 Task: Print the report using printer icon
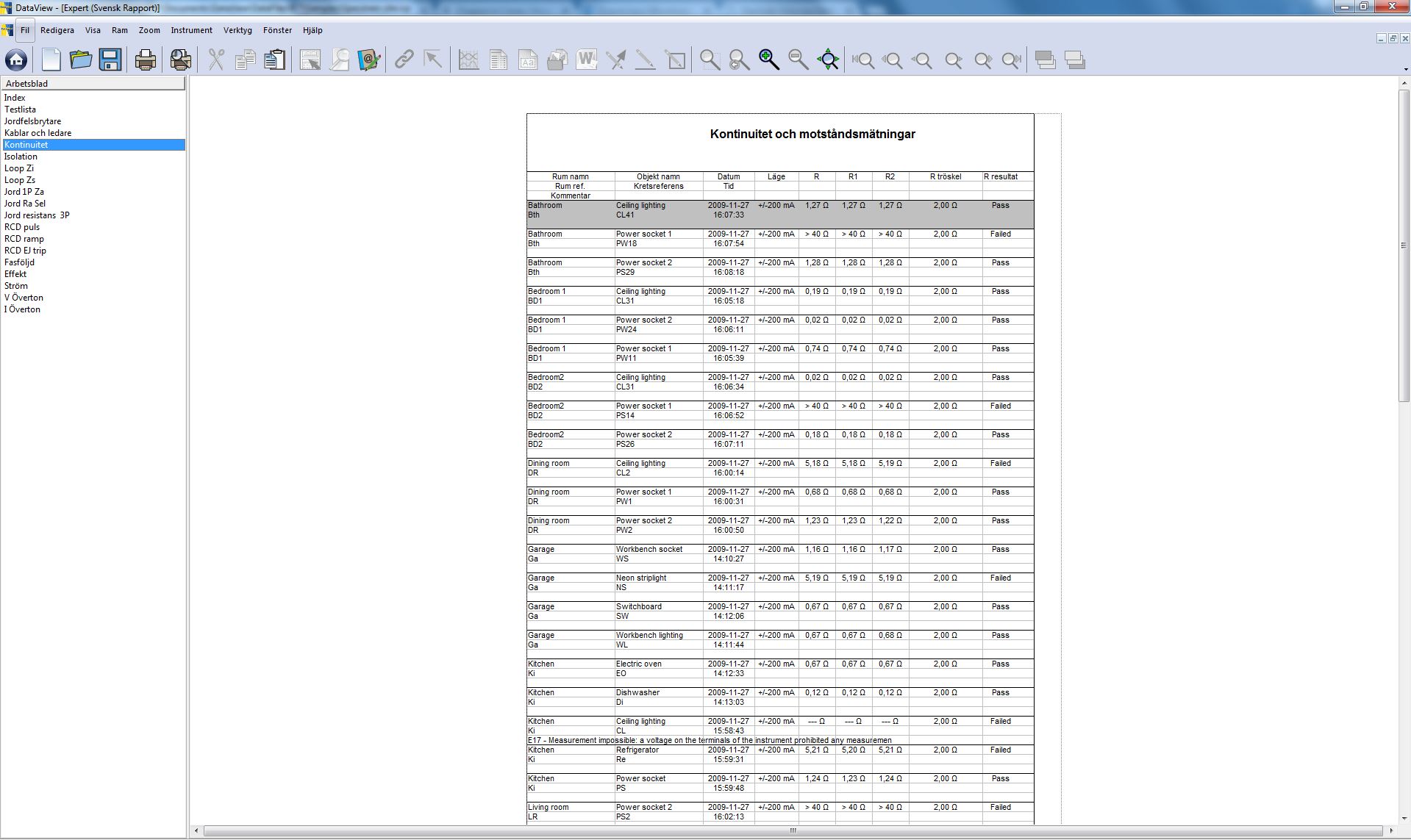pyautogui.click(x=146, y=60)
